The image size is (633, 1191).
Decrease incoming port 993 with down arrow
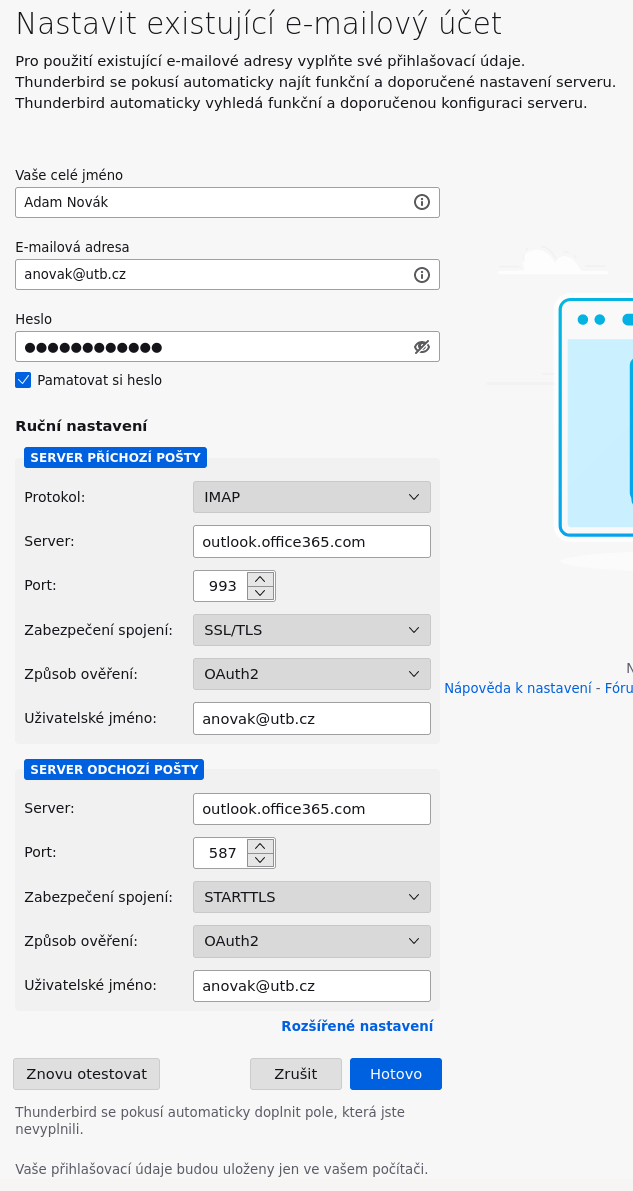[260, 593]
